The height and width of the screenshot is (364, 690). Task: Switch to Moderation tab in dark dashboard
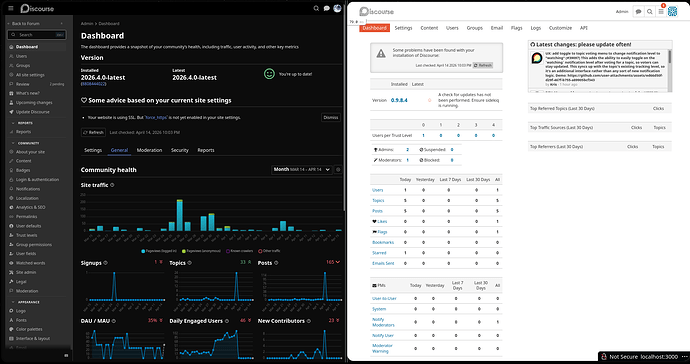pyautogui.click(x=149, y=150)
